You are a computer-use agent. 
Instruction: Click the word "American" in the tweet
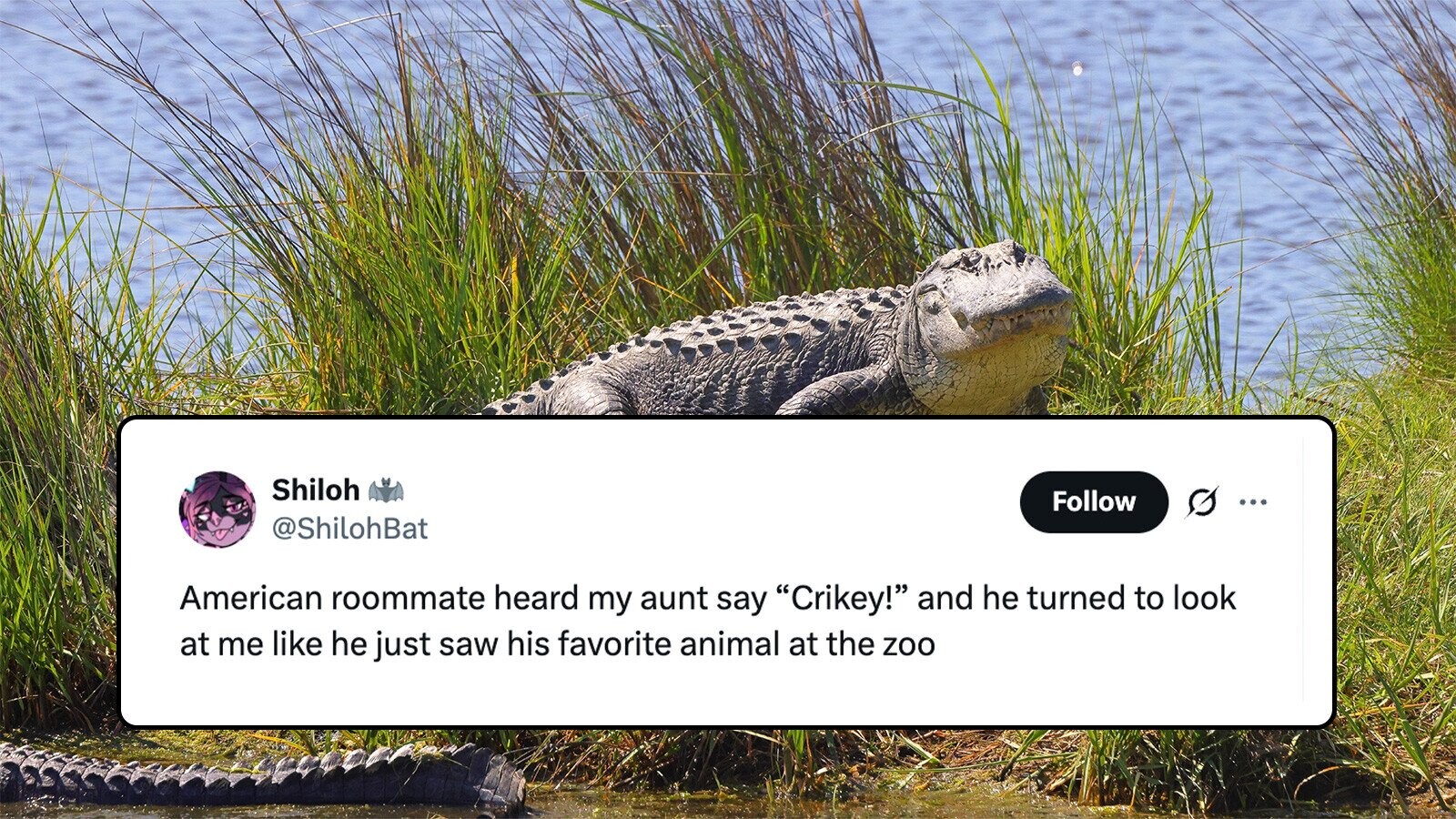[251, 598]
